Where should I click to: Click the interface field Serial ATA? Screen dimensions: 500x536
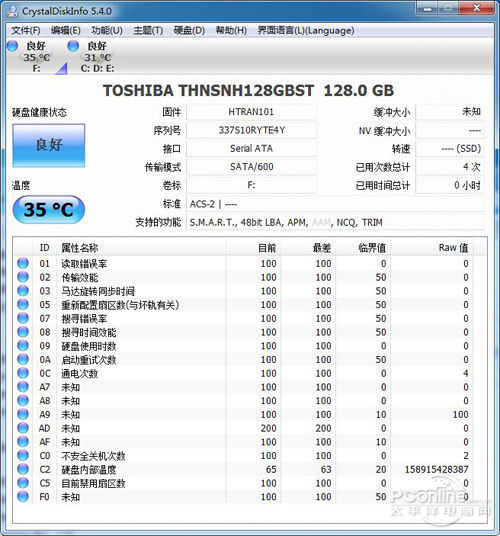click(x=251, y=149)
